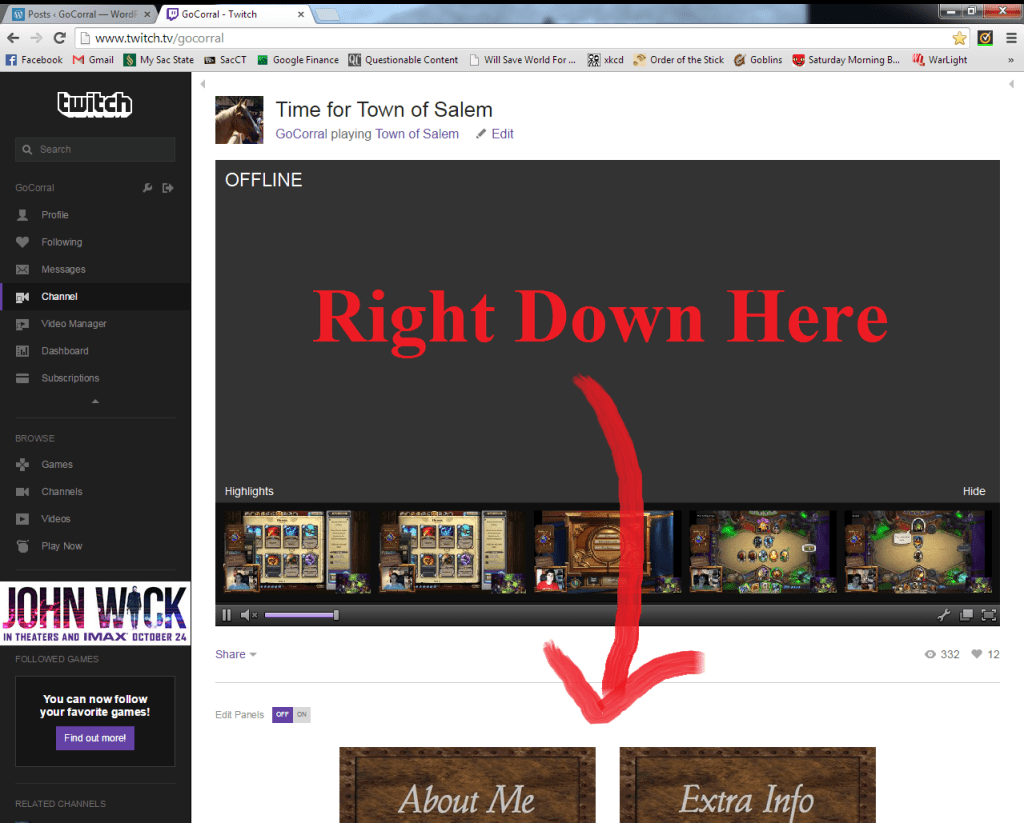Click the Find out more! button
The image size is (1024, 823).
[x=95, y=738]
